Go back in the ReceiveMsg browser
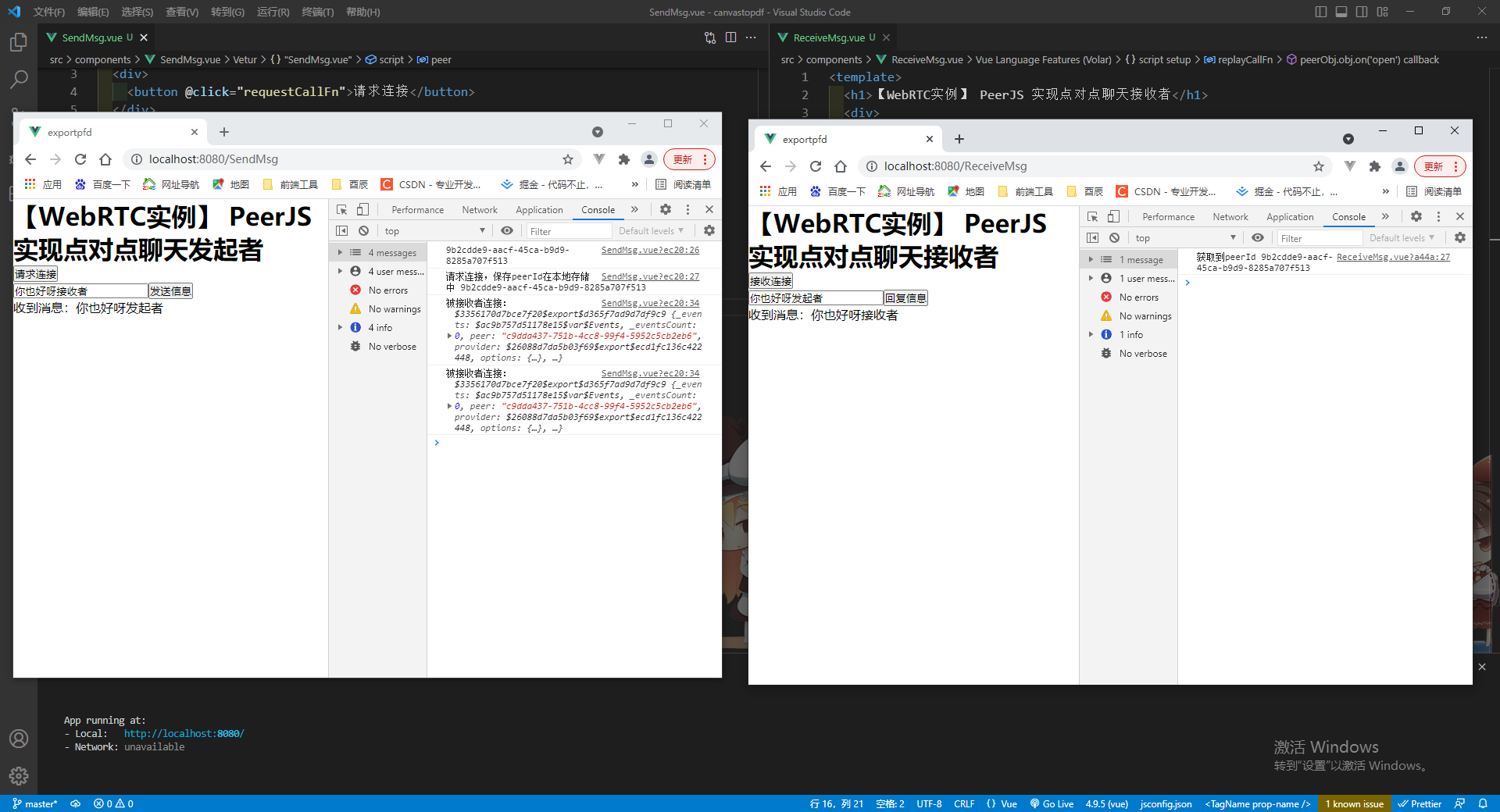Viewport: 1500px width, 812px height. (x=766, y=166)
